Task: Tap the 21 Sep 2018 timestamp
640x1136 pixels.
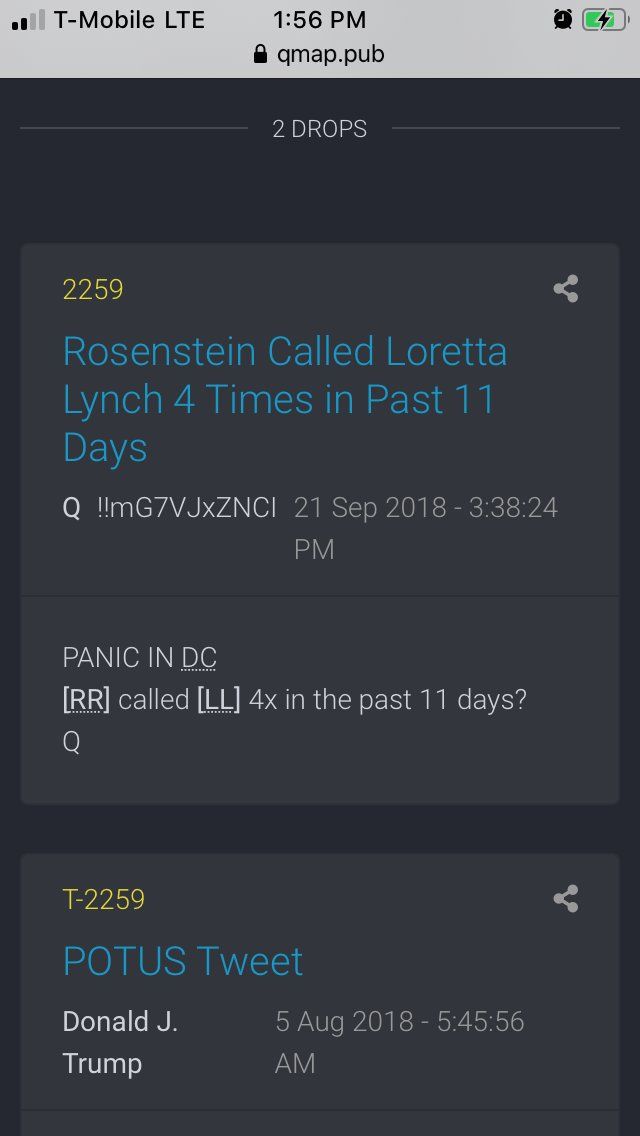Action: click(426, 528)
